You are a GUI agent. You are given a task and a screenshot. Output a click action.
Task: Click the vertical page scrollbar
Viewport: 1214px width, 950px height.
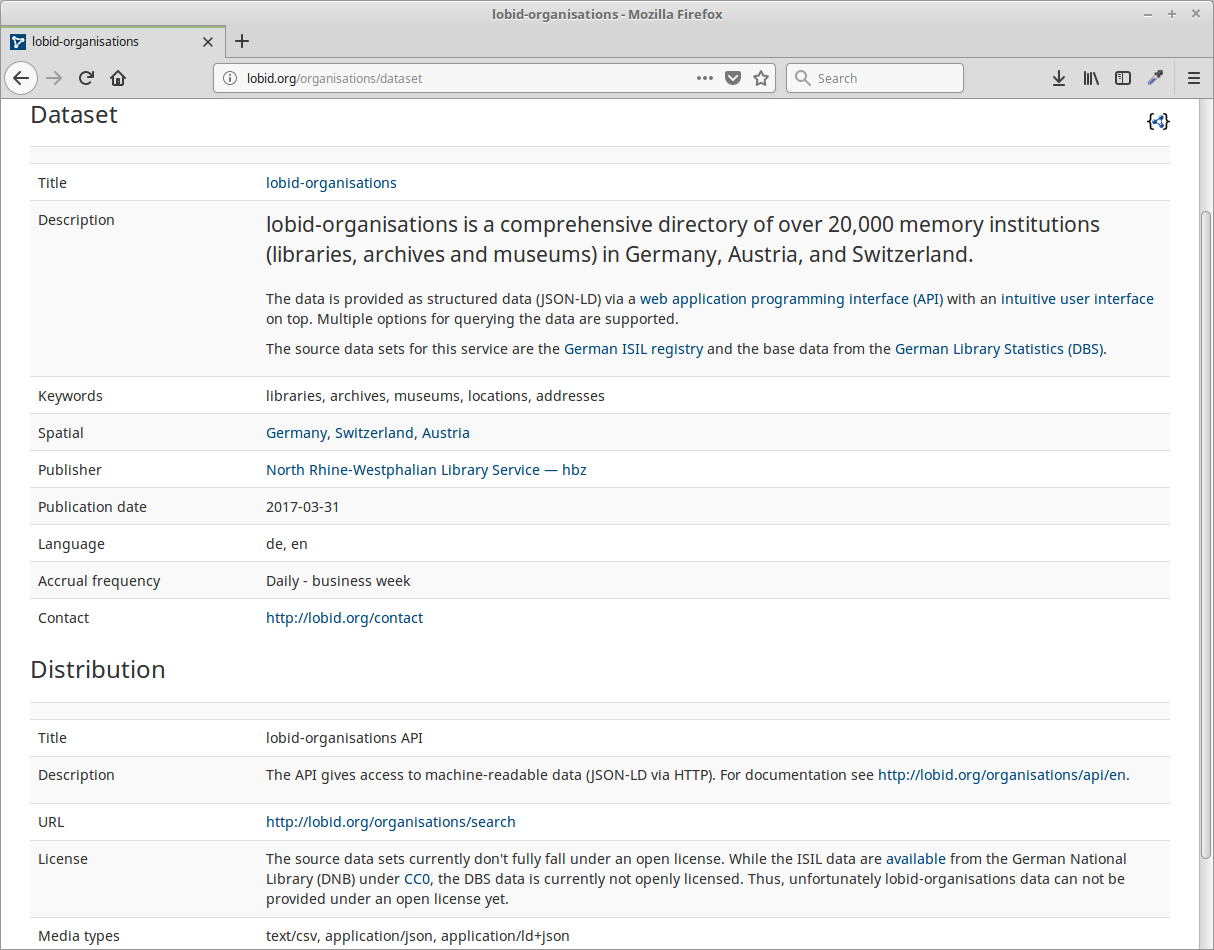tap(1206, 500)
